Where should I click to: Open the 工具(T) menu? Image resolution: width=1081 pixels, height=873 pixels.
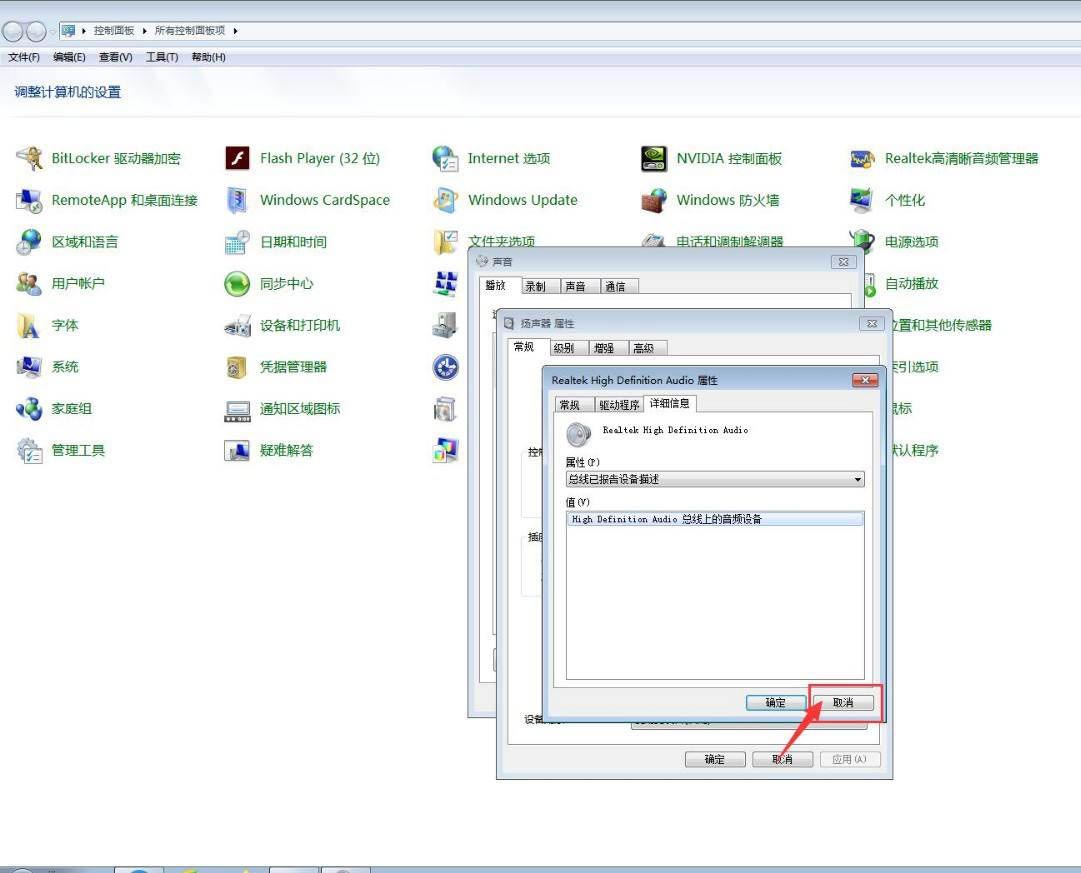[162, 57]
